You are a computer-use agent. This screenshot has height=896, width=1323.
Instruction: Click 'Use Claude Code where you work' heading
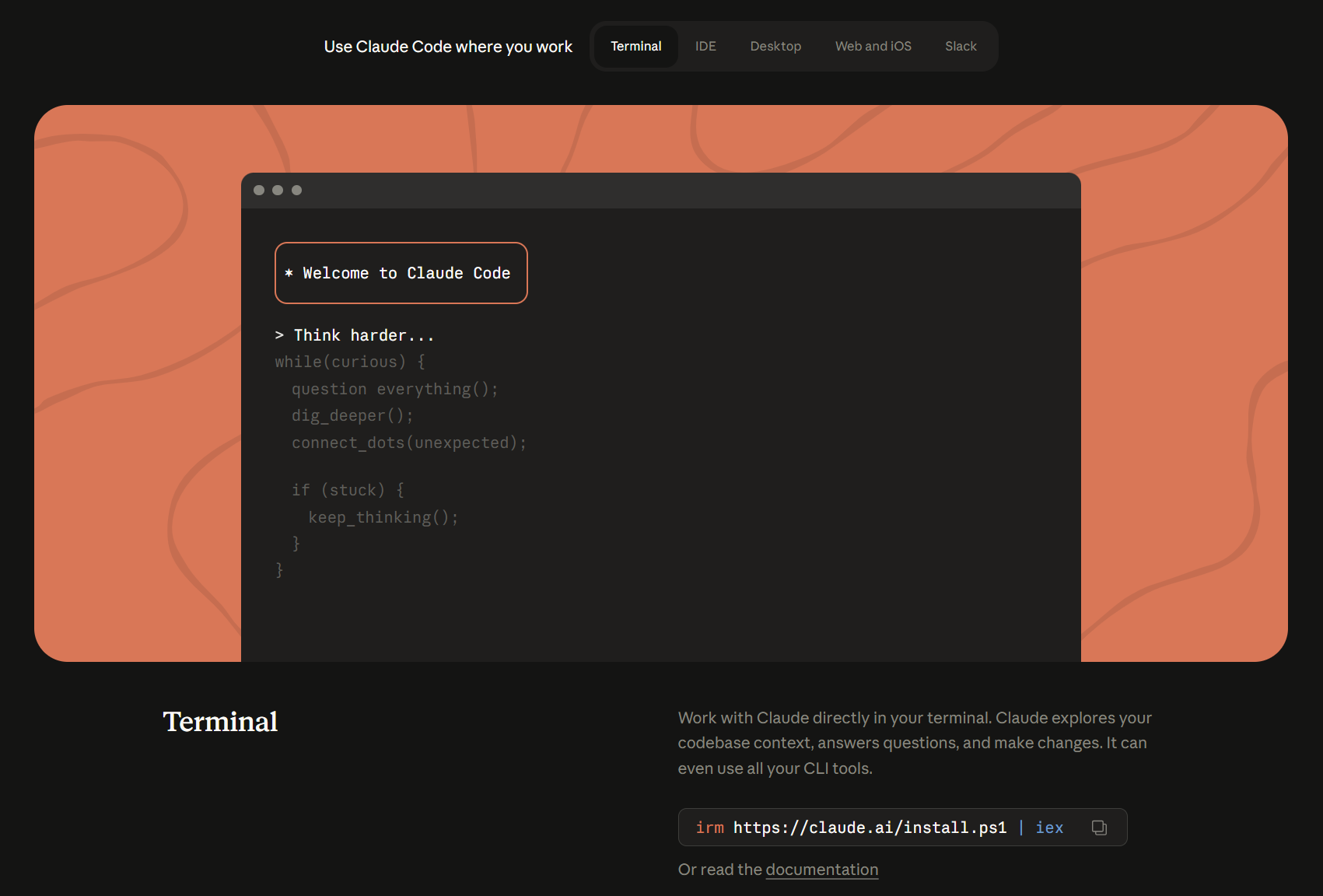tap(448, 47)
